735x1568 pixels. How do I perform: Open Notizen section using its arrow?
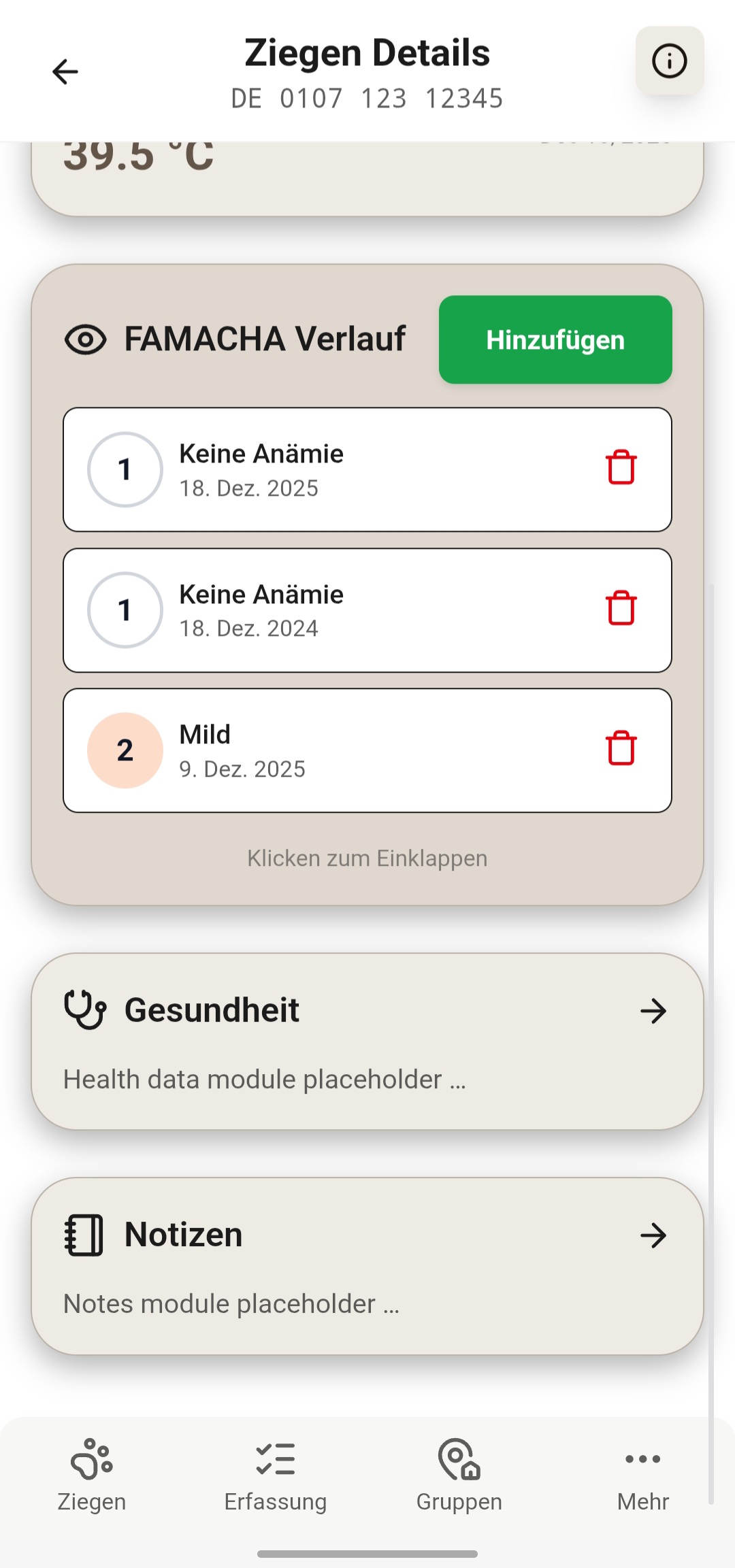pos(653,1235)
